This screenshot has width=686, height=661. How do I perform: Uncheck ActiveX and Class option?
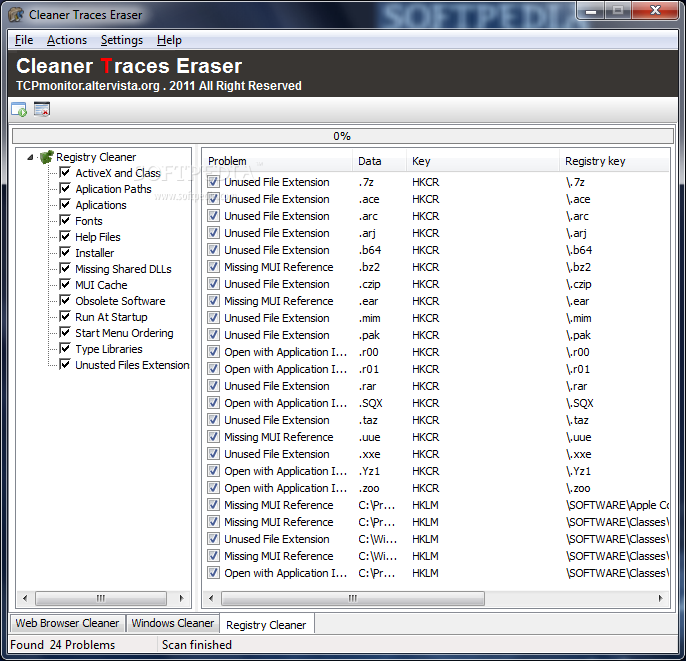point(65,172)
